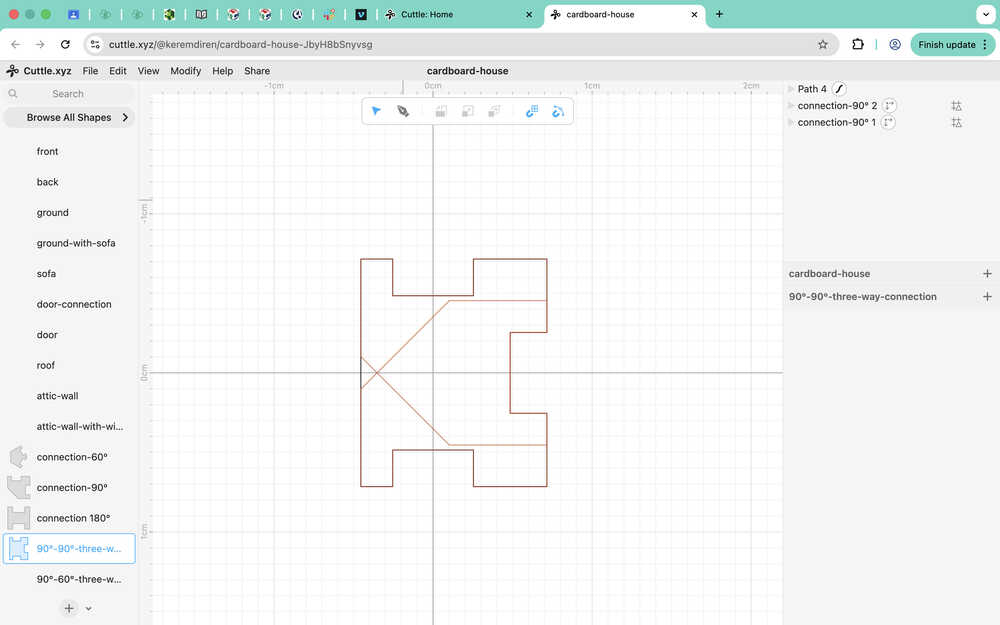The height and width of the screenshot is (625, 1000).
Task: Expand the connection-90° 2 layer
Action: point(791,106)
